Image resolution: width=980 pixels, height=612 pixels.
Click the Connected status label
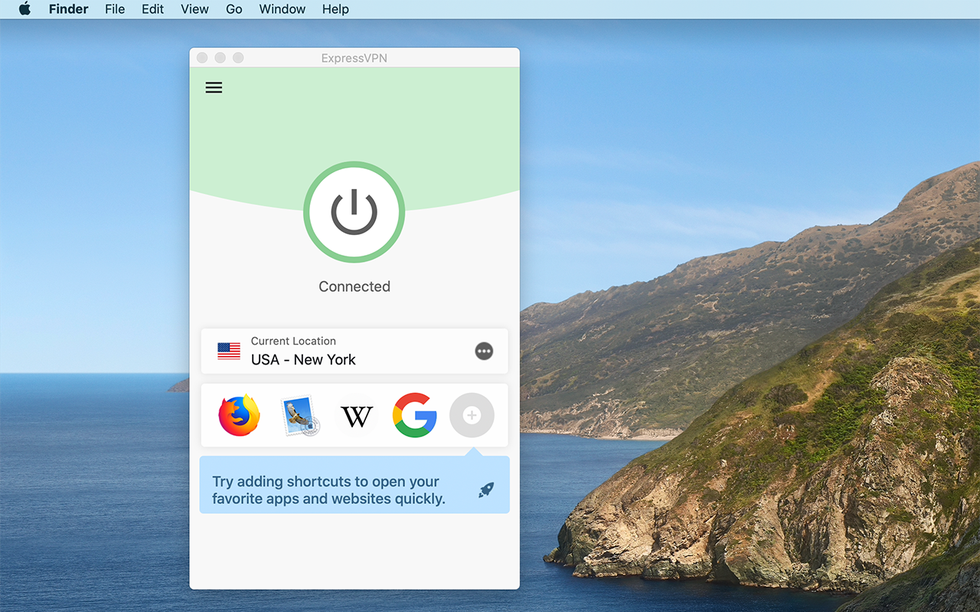tap(353, 286)
